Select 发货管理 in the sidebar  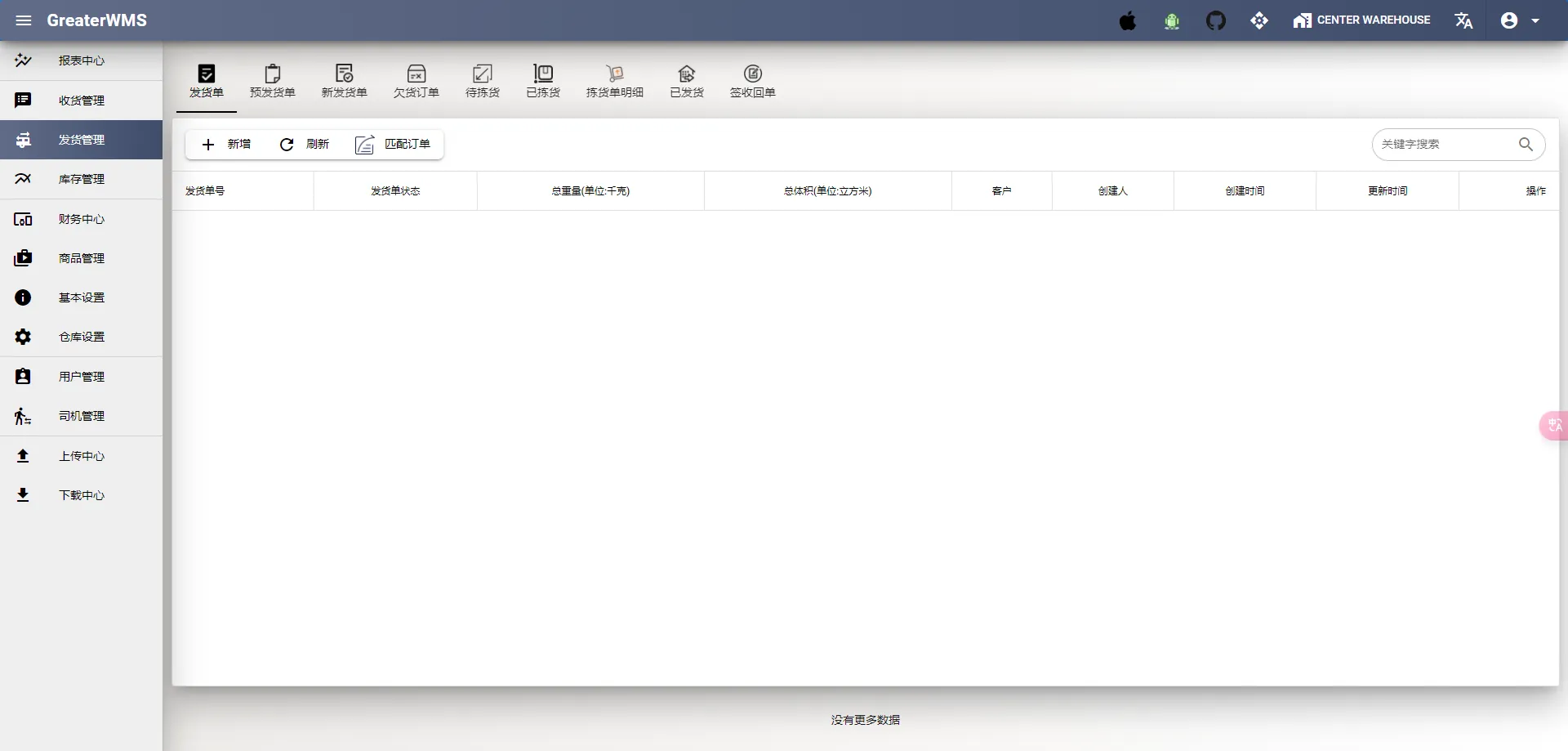[x=82, y=140]
